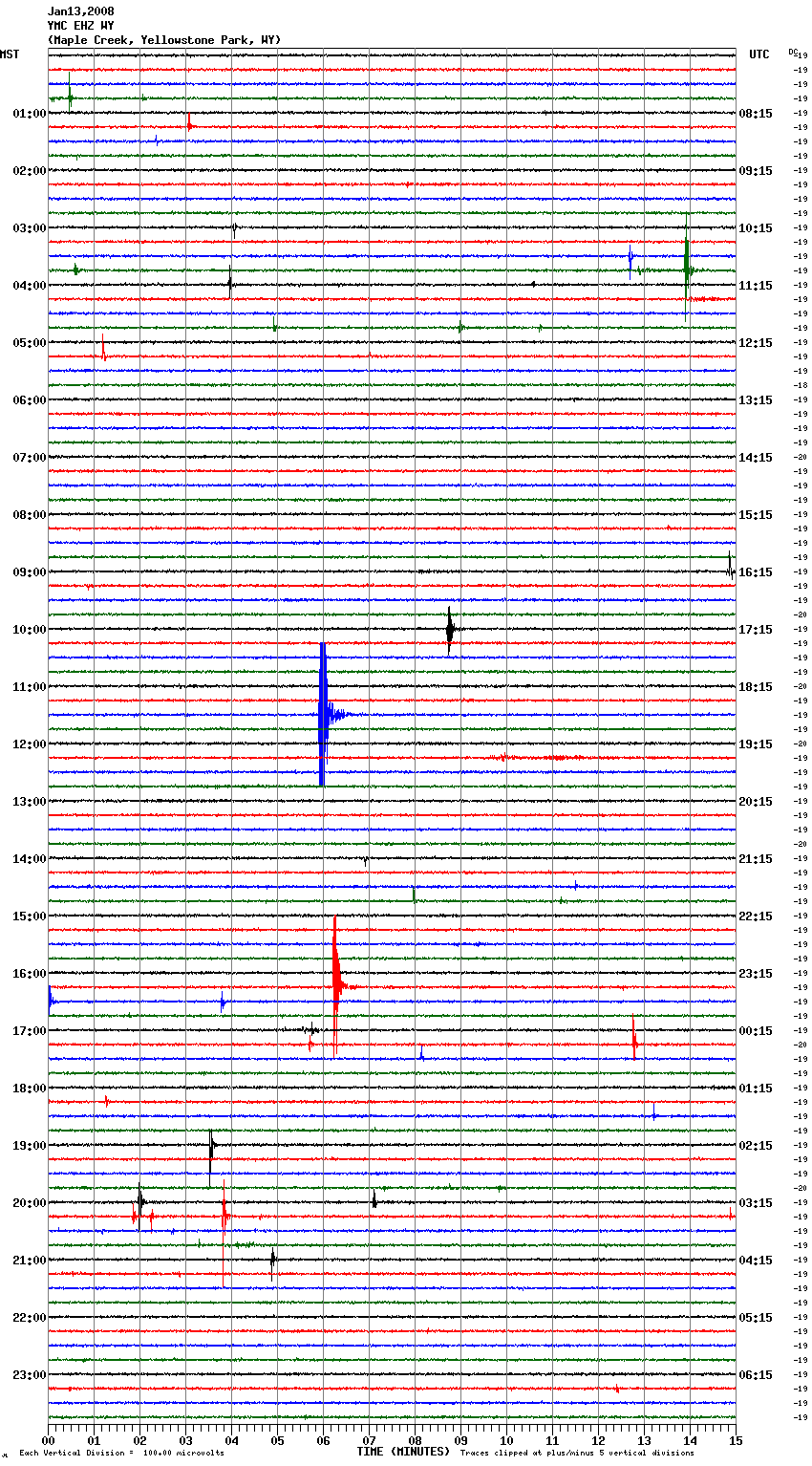Click the 04:15 UTC time label
Image resolution: width=812 pixels, height=1466 pixels.
pos(756,1261)
